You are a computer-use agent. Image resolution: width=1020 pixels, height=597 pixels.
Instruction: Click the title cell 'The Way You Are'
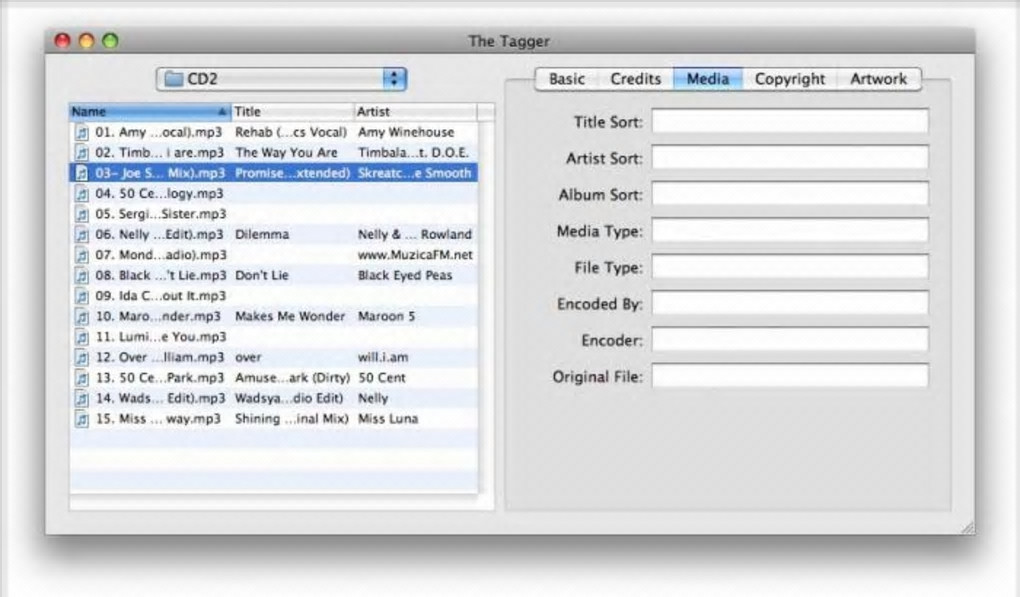click(286, 153)
